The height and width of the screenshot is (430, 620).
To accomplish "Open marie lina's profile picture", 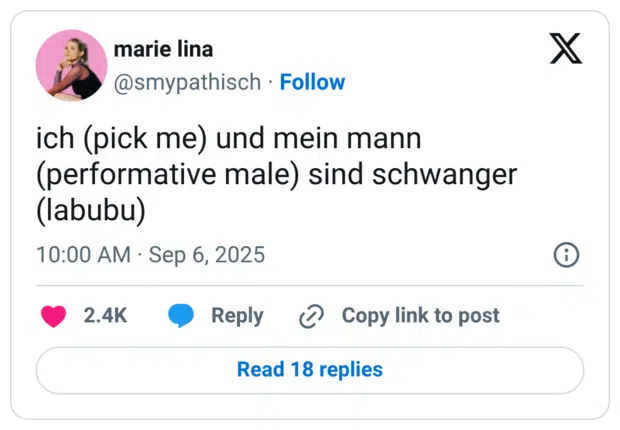I will tap(71, 65).
